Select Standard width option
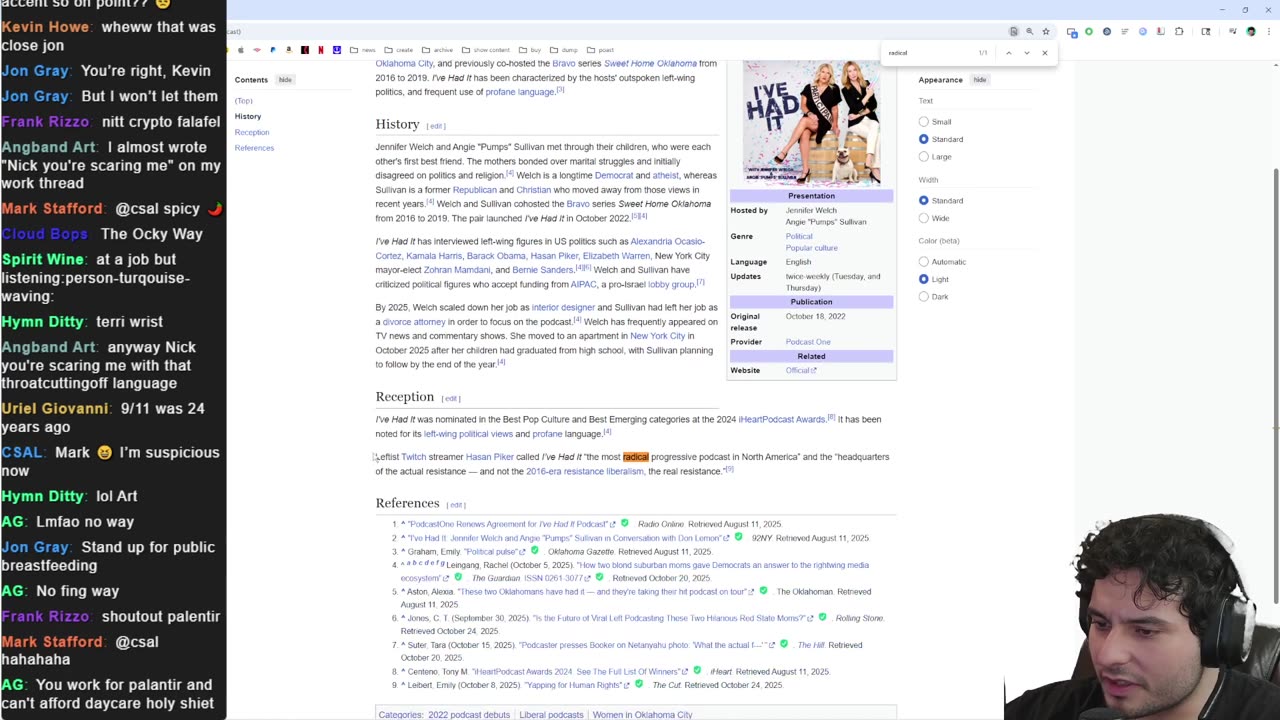The width and height of the screenshot is (1280, 720). (923, 200)
